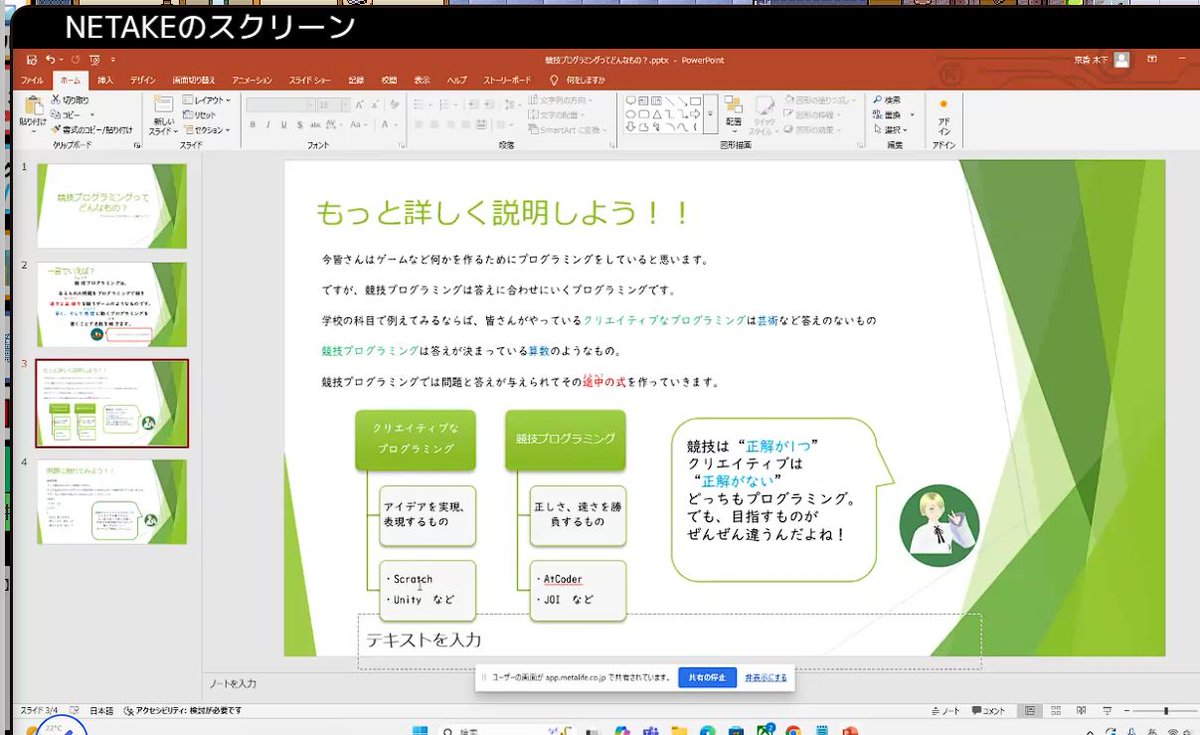The width and height of the screenshot is (1200, 735).
Task: Select the Underline icon in the Font group
Action: coord(284,124)
